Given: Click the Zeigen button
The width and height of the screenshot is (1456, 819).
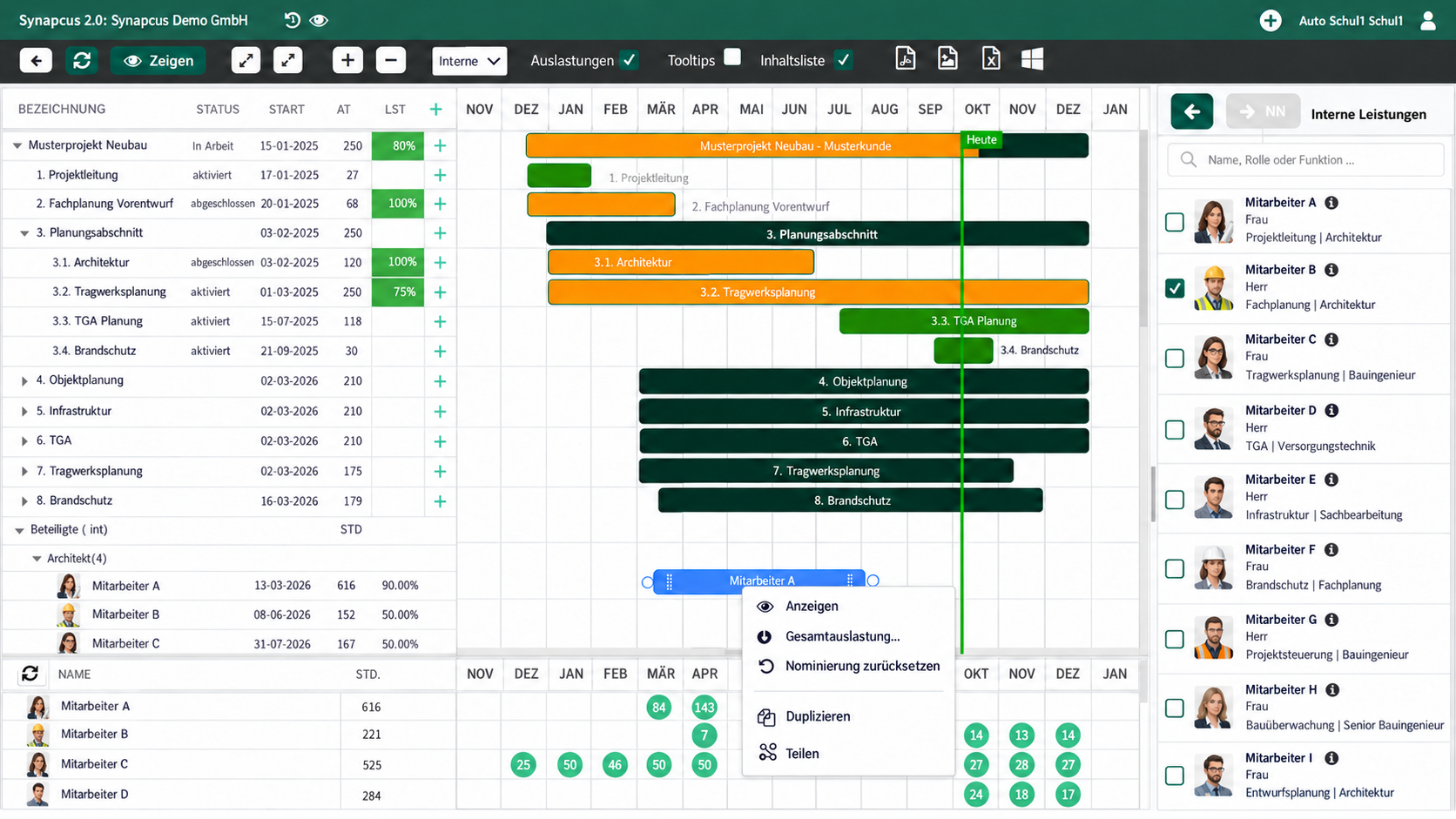Looking at the screenshot, I should click(158, 60).
